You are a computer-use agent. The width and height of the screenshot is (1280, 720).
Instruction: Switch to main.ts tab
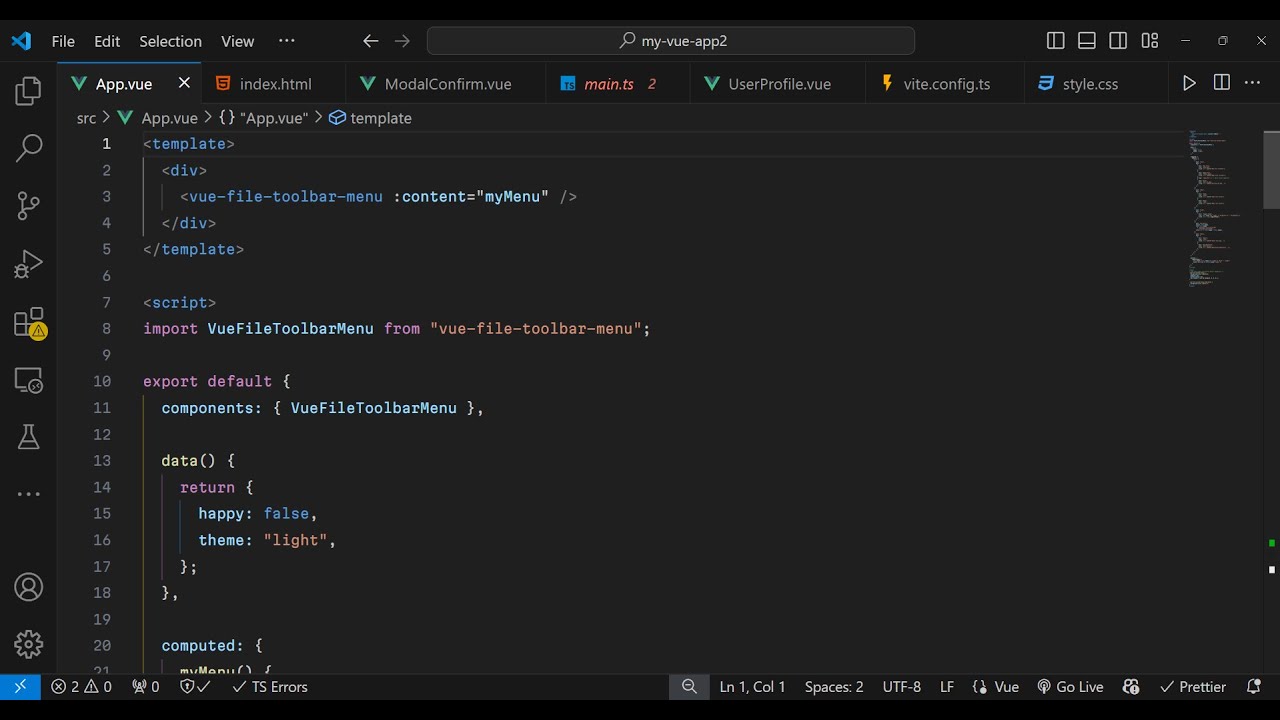618,84
